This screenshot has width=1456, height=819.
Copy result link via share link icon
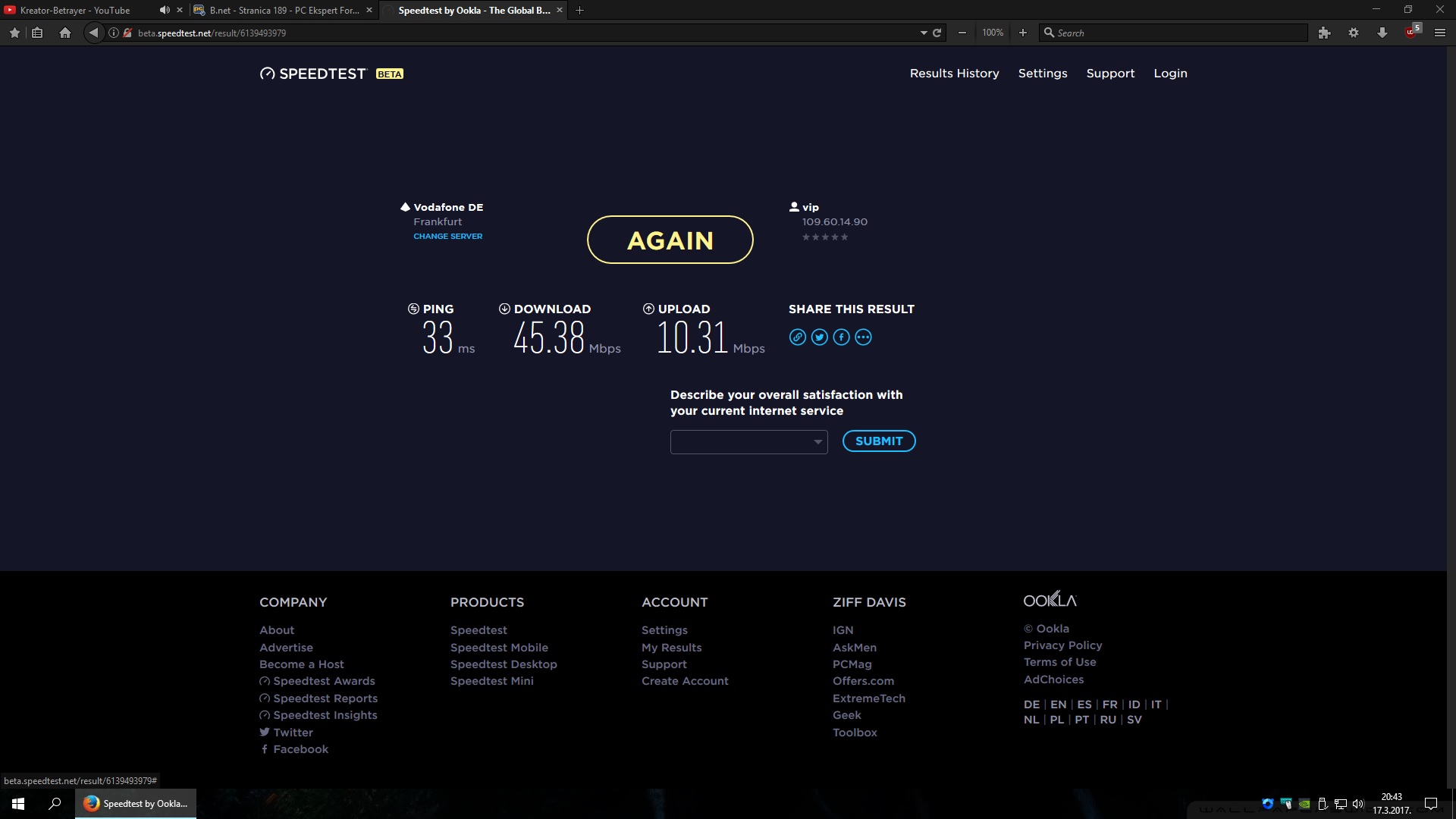pos(797,337)
